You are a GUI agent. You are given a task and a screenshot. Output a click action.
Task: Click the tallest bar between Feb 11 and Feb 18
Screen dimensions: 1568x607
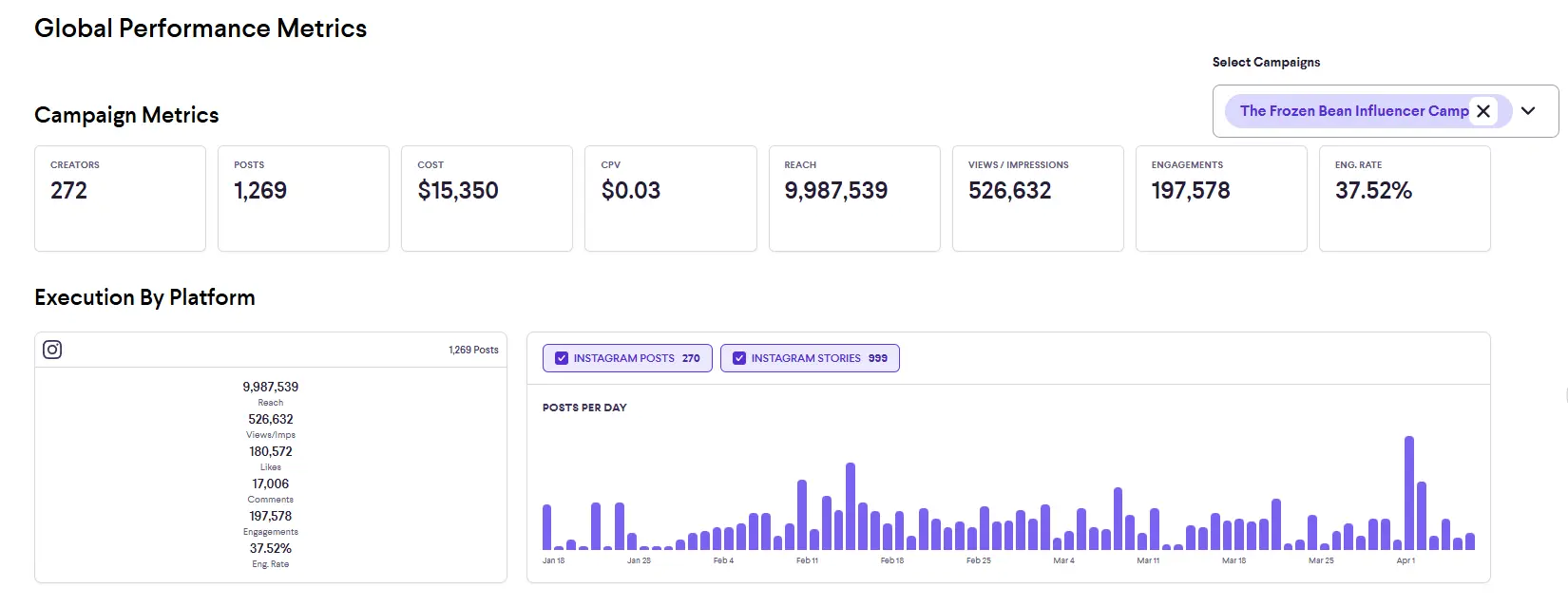tap(851, 506)
